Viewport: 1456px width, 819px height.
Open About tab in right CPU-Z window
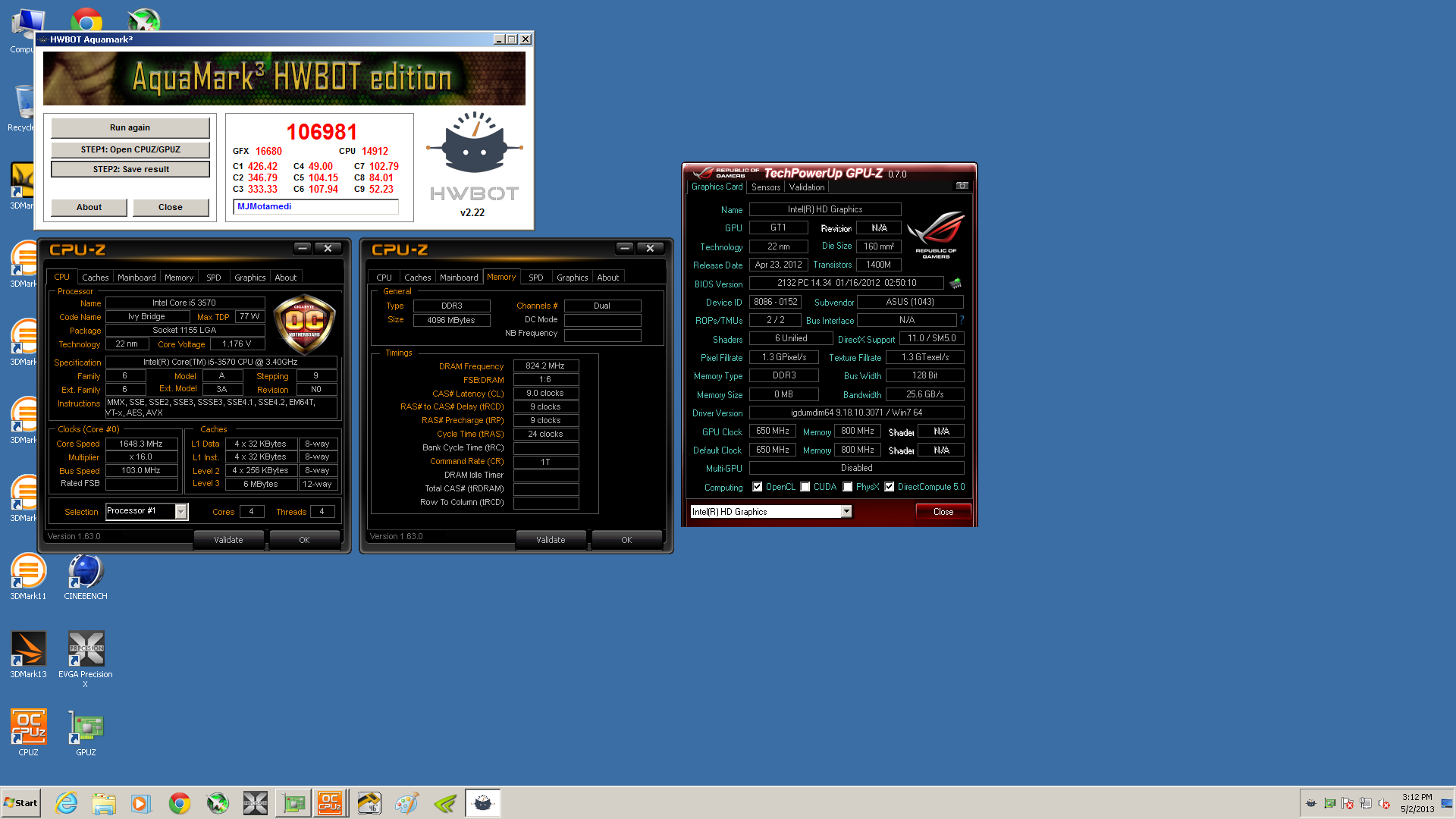coord(608,278)
